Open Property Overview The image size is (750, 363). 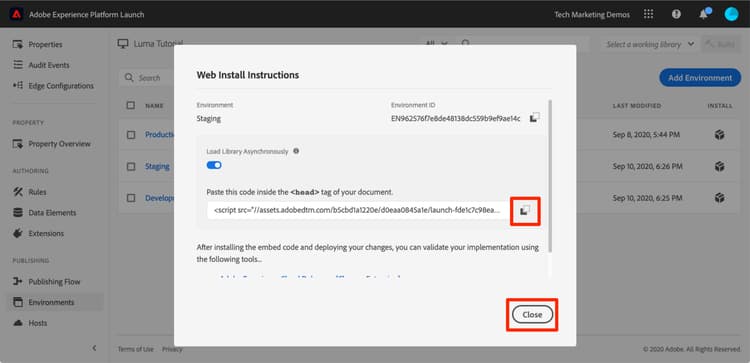click(x=59, y=144)
